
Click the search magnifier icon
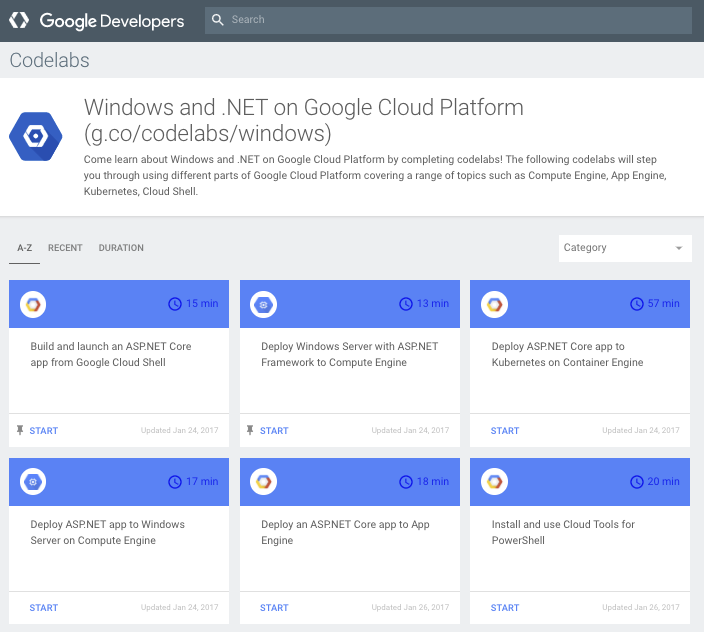point(219,20)
